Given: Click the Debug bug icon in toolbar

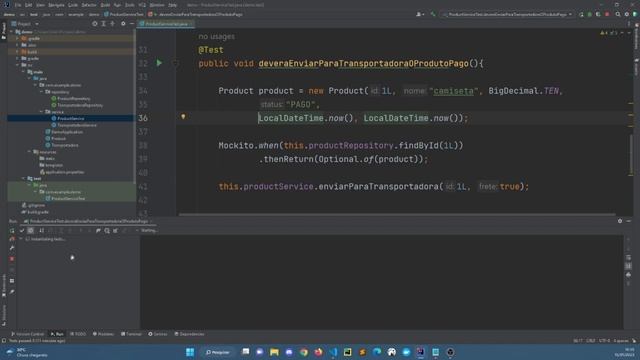Looking at the screenshot, I should pos(589,14).
